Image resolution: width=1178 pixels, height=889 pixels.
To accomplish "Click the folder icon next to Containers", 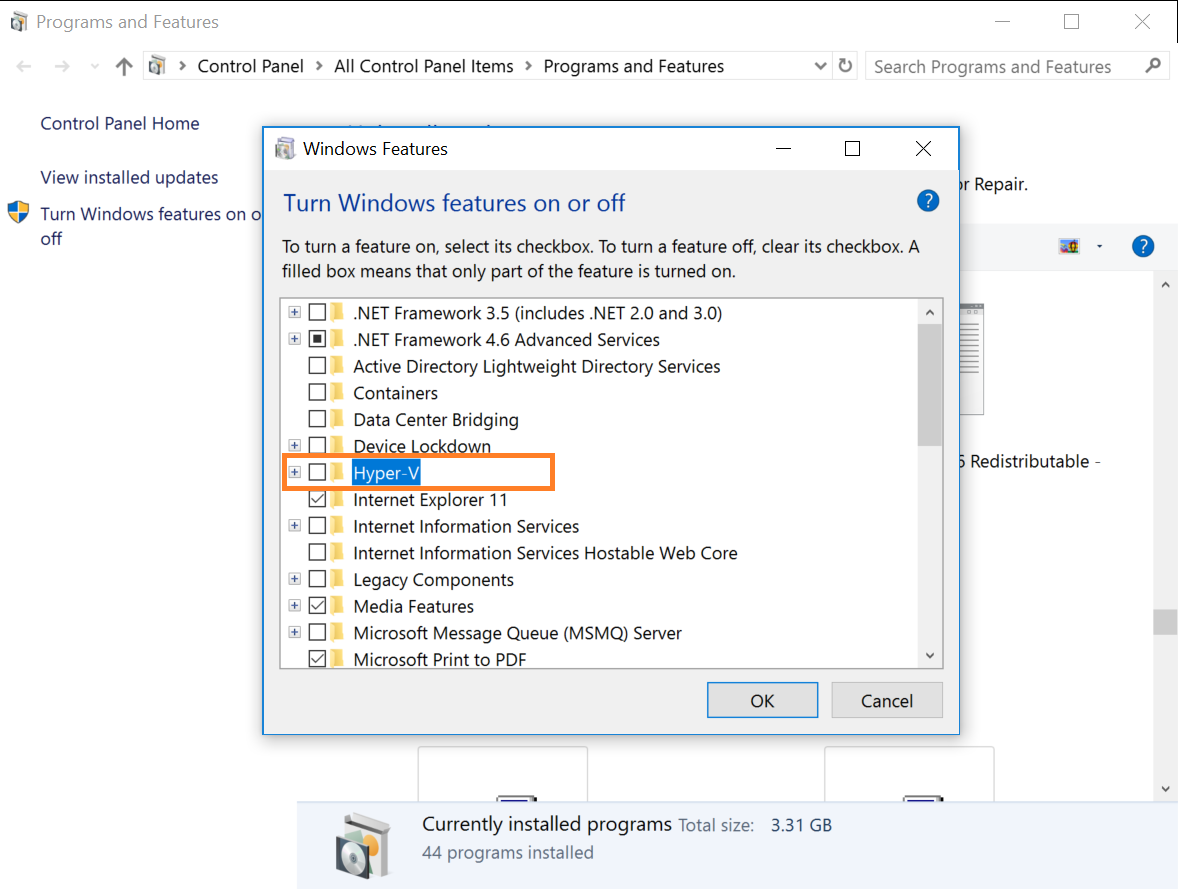I will [337, 392].
